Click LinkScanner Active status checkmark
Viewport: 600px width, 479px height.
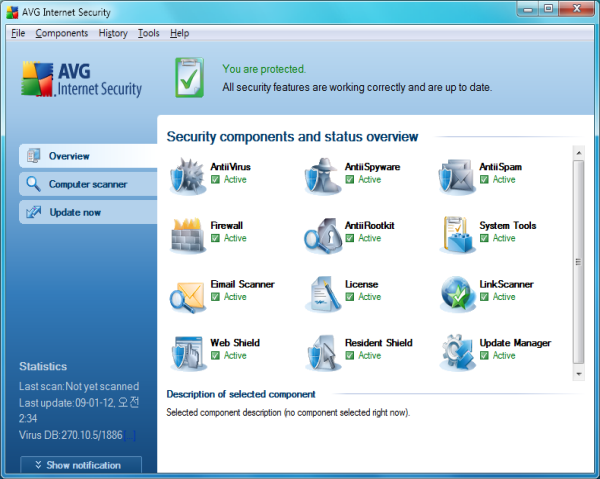pyautogui.click(x=484, y=297)
